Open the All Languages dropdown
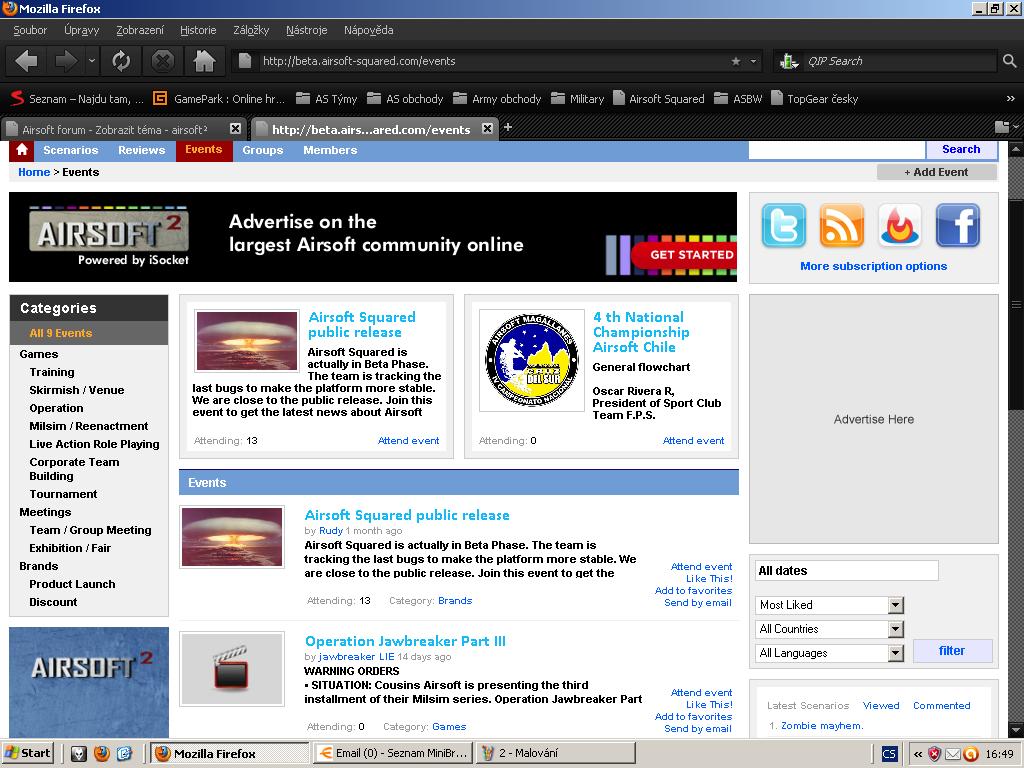Image resolution: width=1024 pixels, height=768 pixels. (x=895, y=653)
